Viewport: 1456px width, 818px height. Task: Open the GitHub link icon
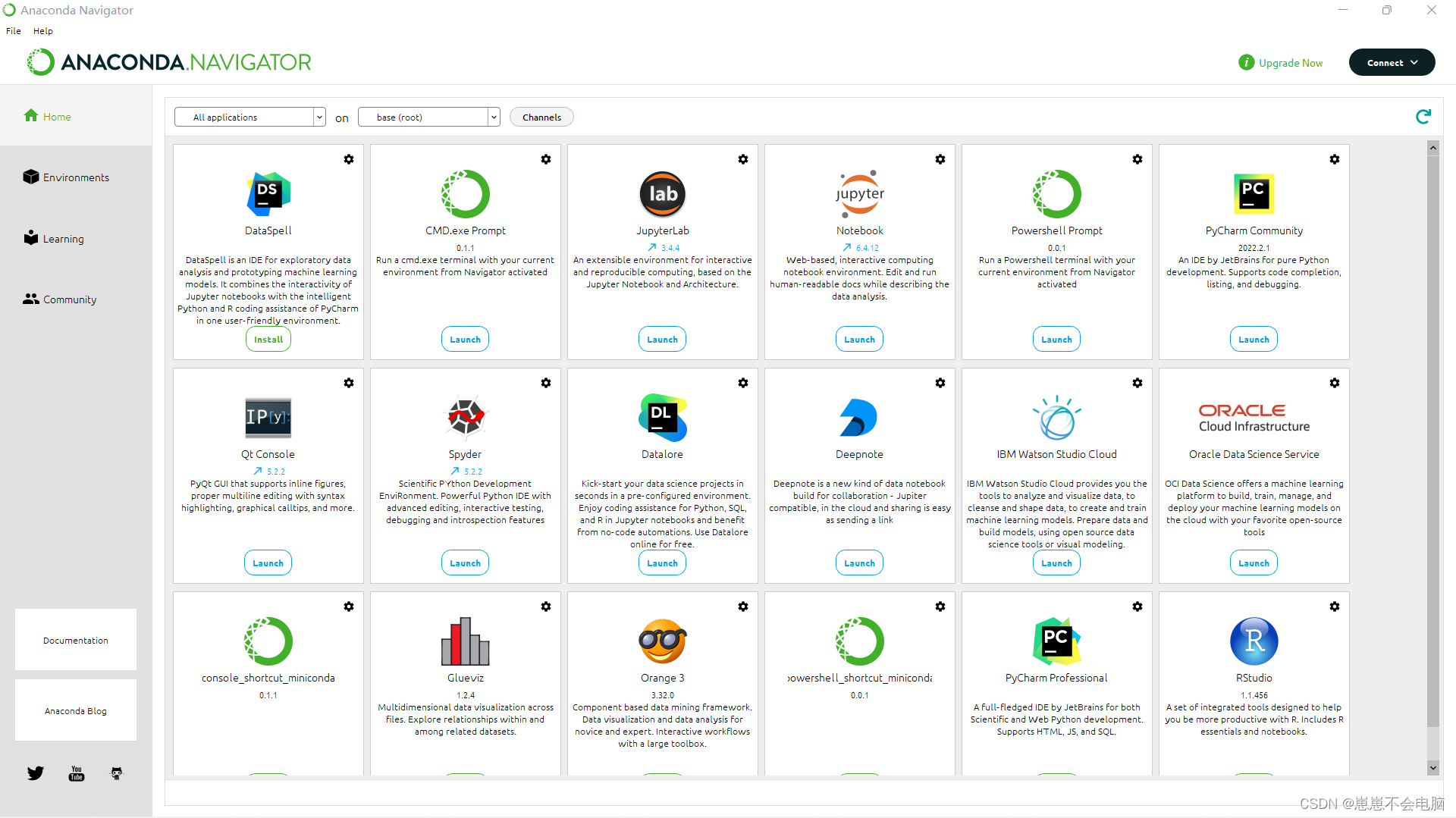pos(117,773)
